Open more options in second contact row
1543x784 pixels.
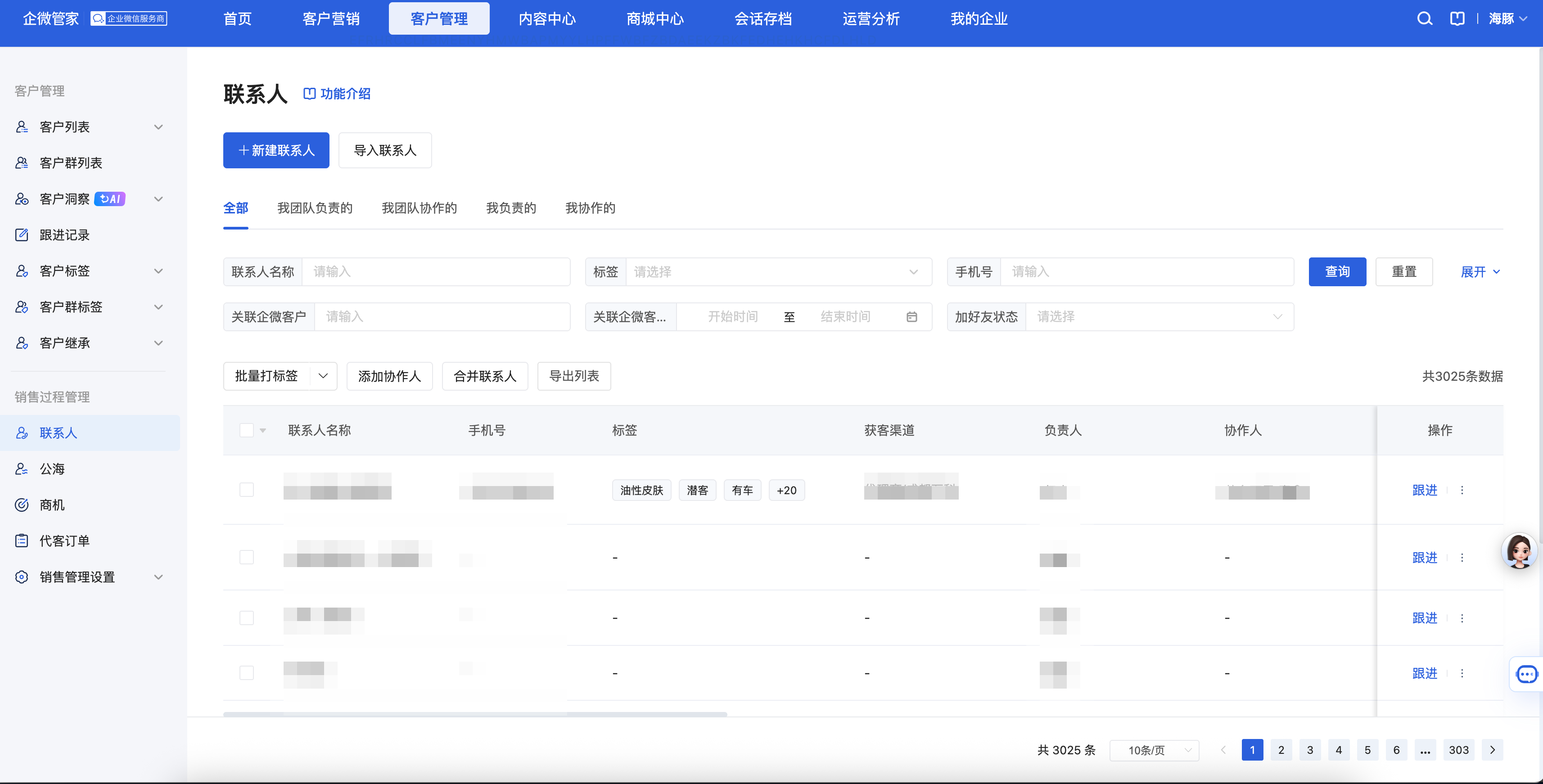point(1462,558)
